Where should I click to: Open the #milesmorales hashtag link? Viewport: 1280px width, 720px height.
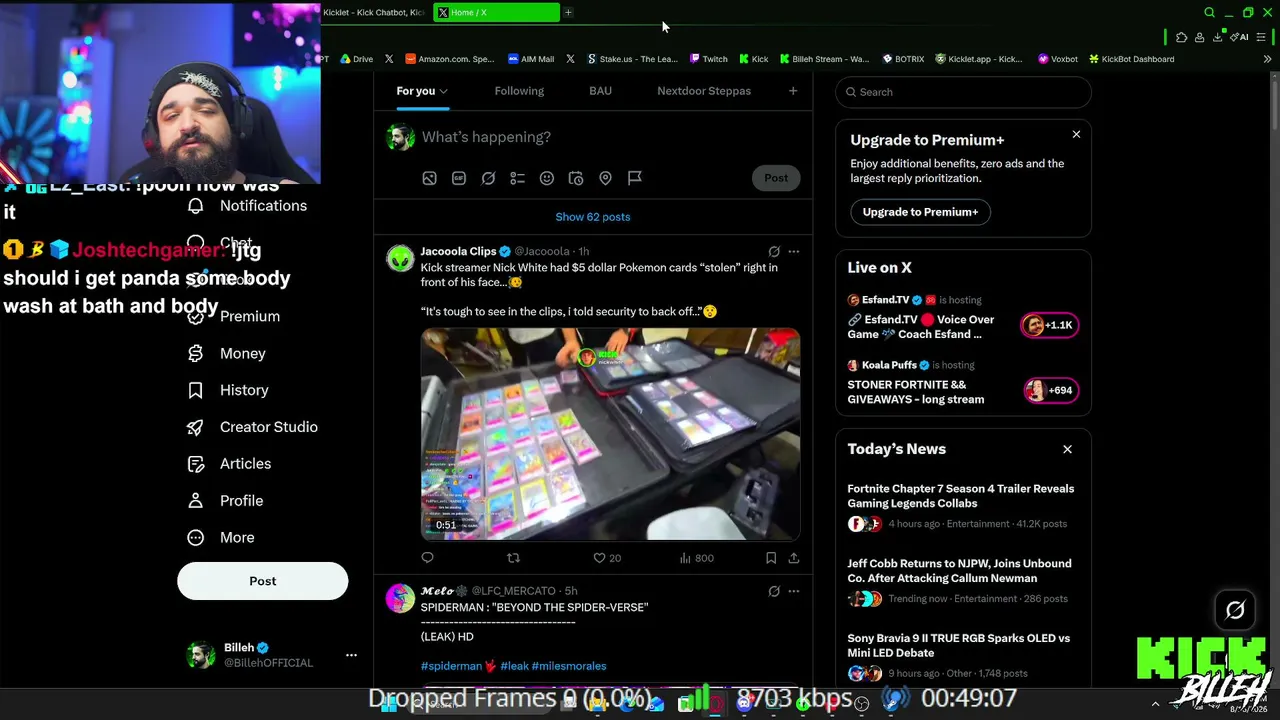click(x=569, y=666)
